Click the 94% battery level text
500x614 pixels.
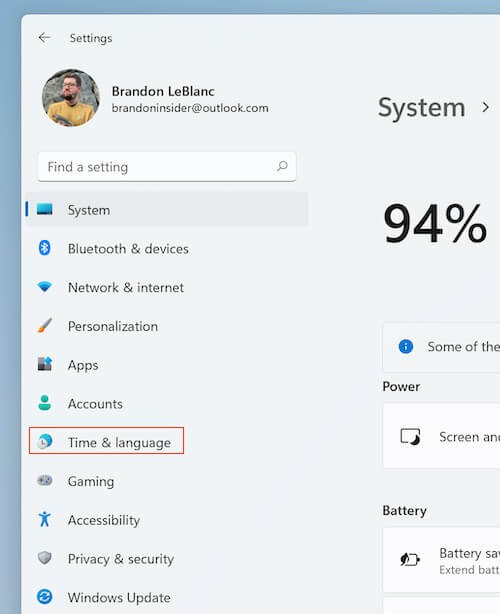tap(435, 224)
